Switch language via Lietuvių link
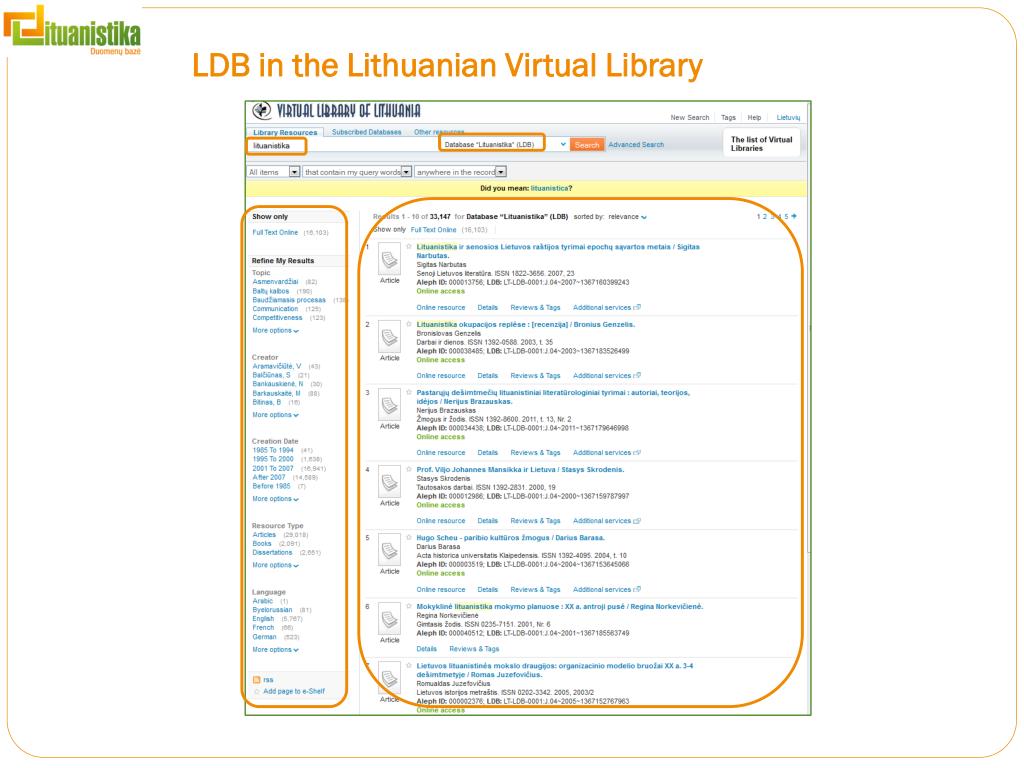Viewport: 1024px width, 768px height. (788, 118)
